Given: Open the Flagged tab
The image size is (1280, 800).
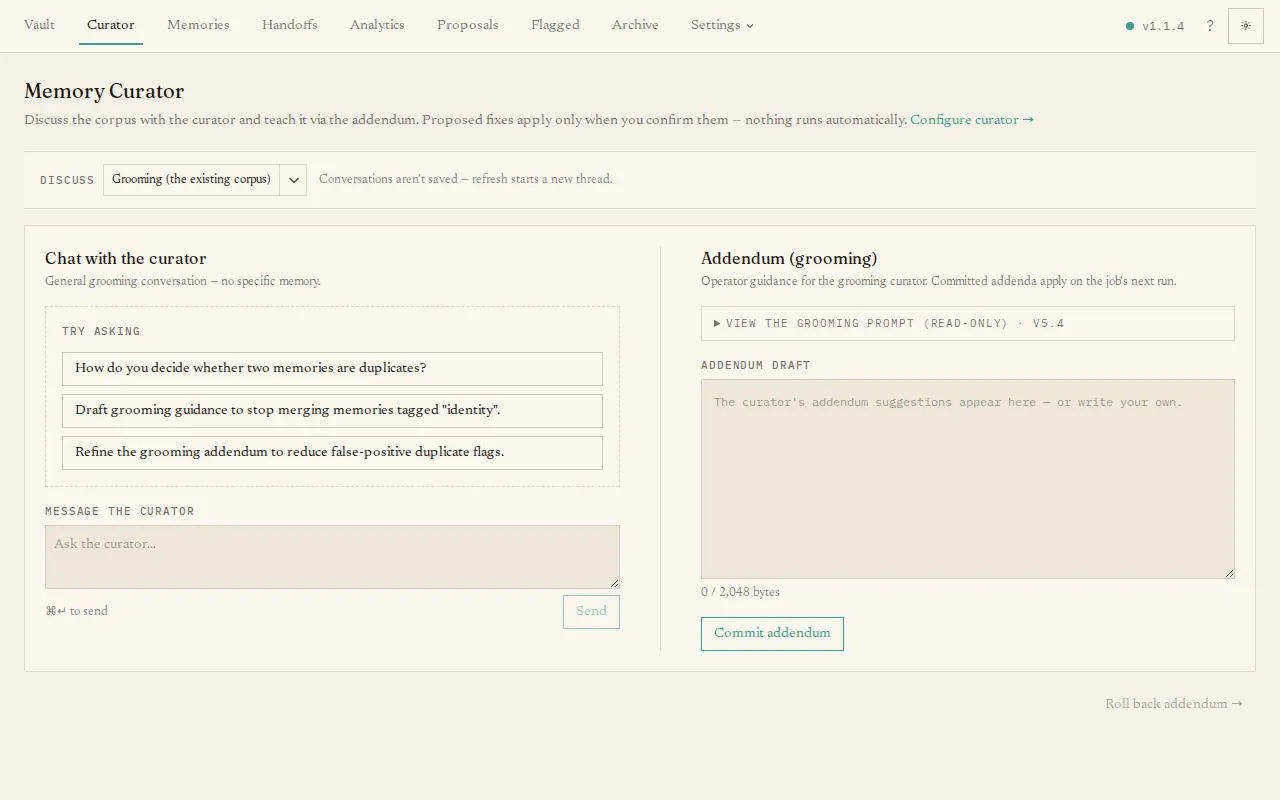Looking at the screenshot, I should click(555, 25).
